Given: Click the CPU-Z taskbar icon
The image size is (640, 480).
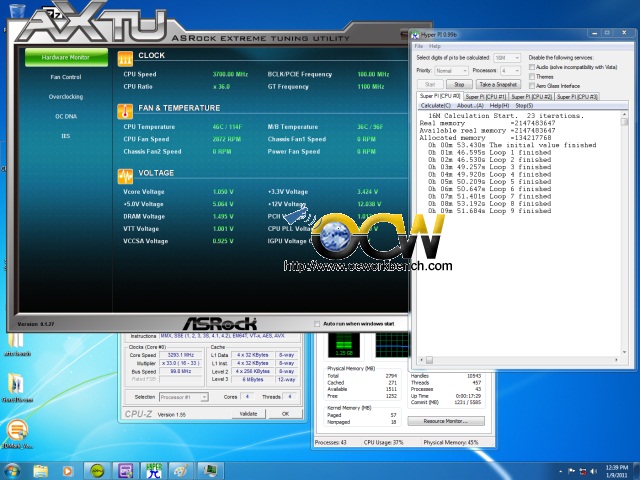Looking at the screenshot, I should (125, 471).
